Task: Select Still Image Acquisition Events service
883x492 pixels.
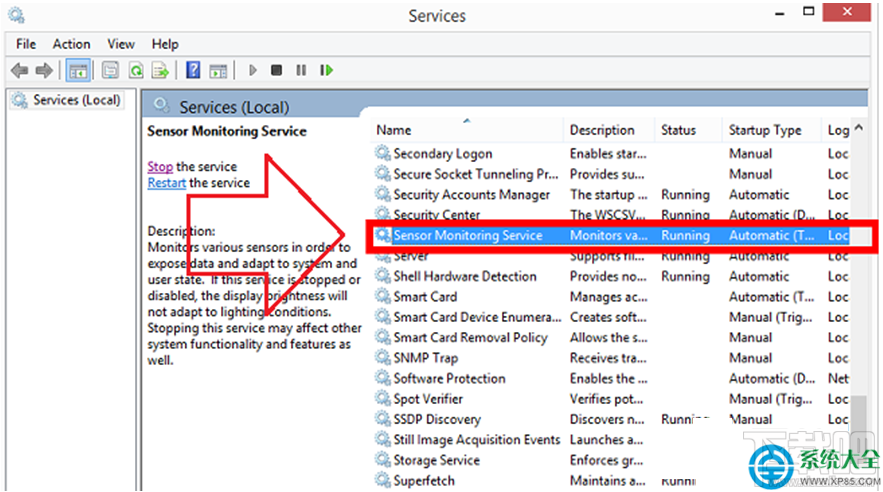Action: (x=613, y=440)
